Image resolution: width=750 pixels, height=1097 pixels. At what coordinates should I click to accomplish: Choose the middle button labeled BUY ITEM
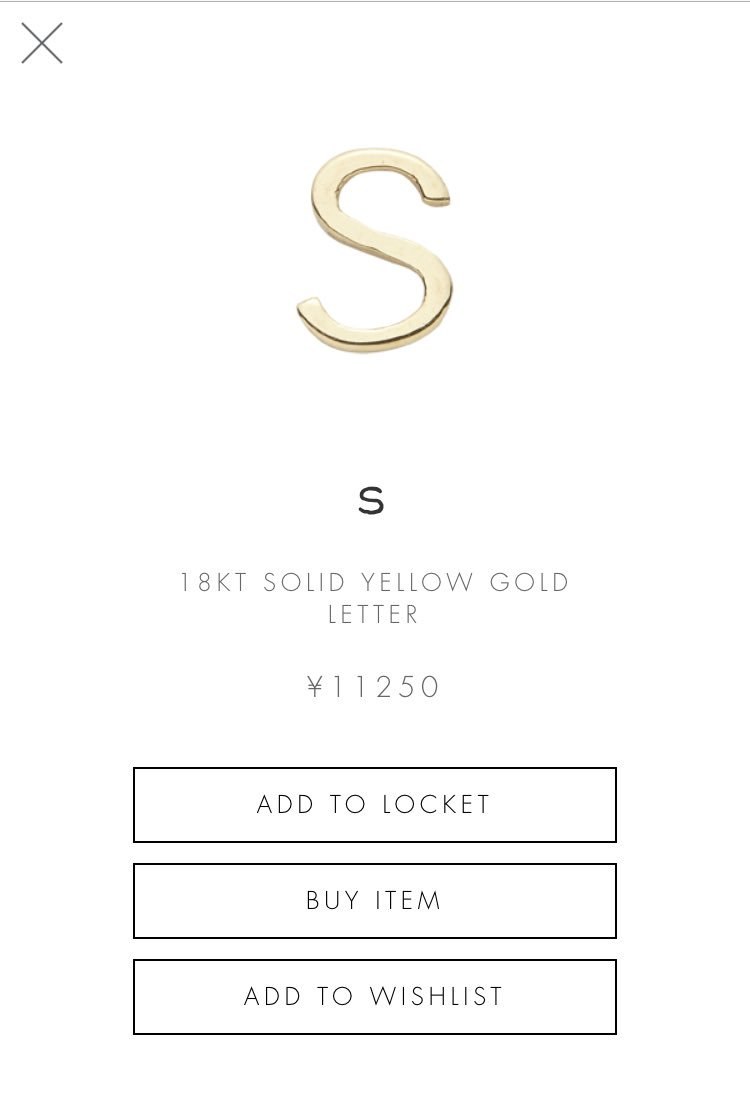[374, 901]
